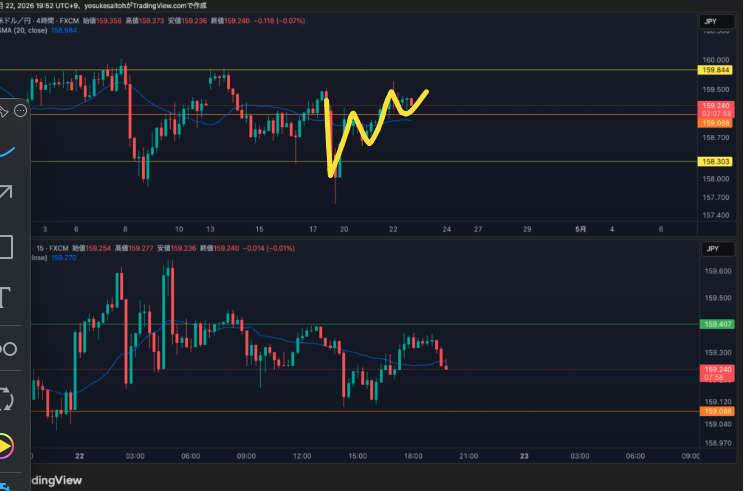744x491 pixels.
Task: Open JPY currency selector on bottom chart
Action: point(713,248)
